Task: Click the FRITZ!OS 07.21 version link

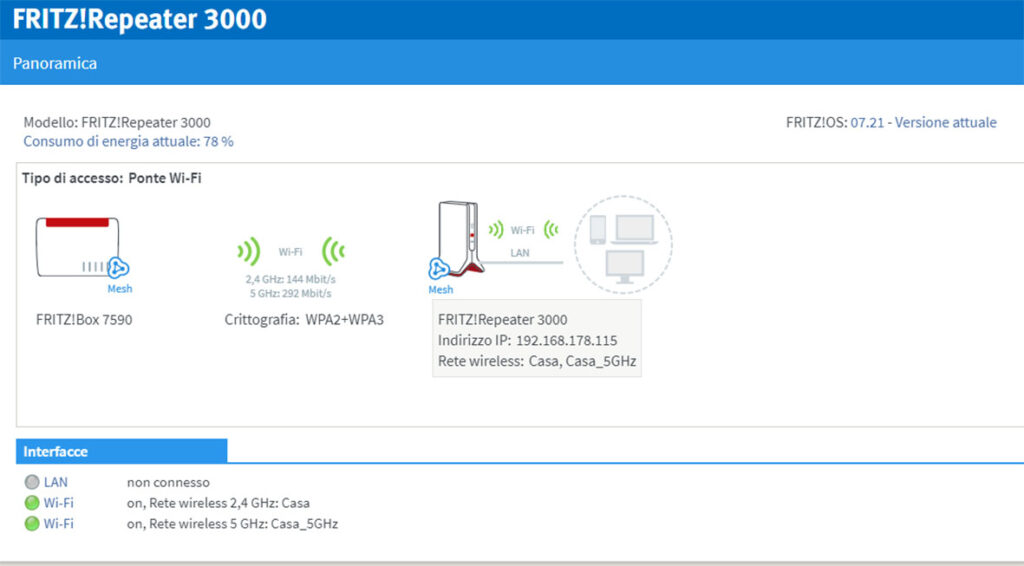Action: tap(867, 123)
